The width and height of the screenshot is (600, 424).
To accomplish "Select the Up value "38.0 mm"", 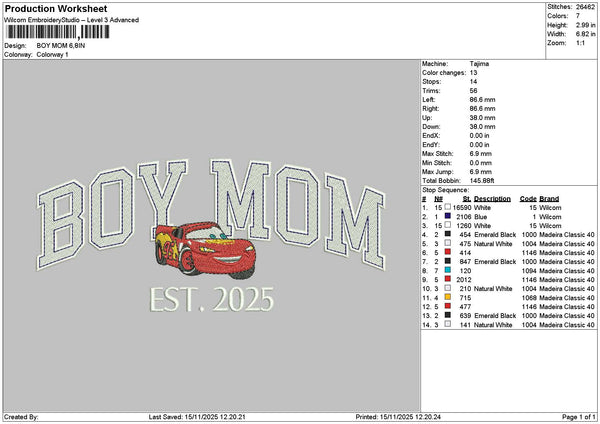I will point(483,118).
